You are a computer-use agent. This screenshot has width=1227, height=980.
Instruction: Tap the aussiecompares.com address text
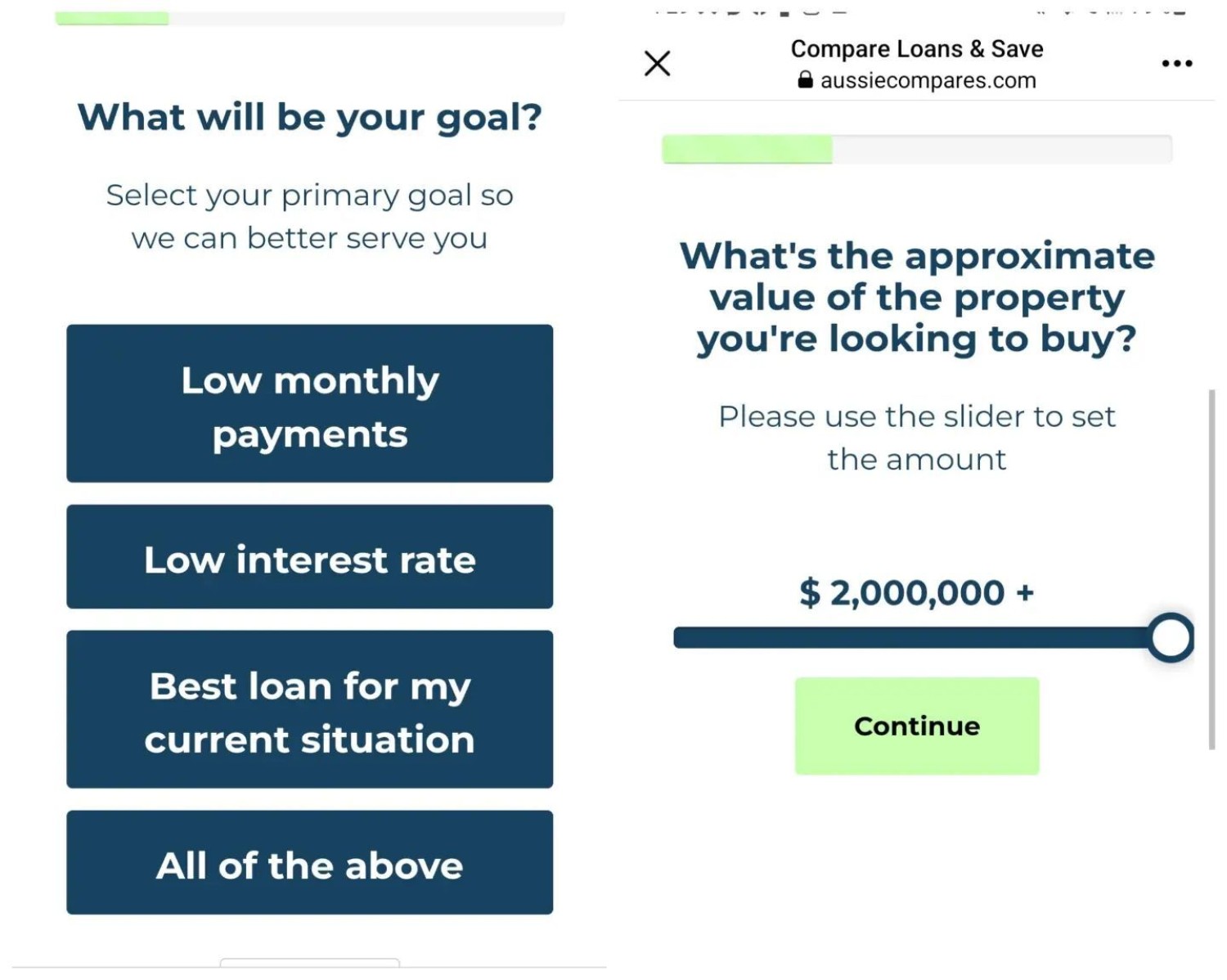pyautogui.click(x=928, y=80)
